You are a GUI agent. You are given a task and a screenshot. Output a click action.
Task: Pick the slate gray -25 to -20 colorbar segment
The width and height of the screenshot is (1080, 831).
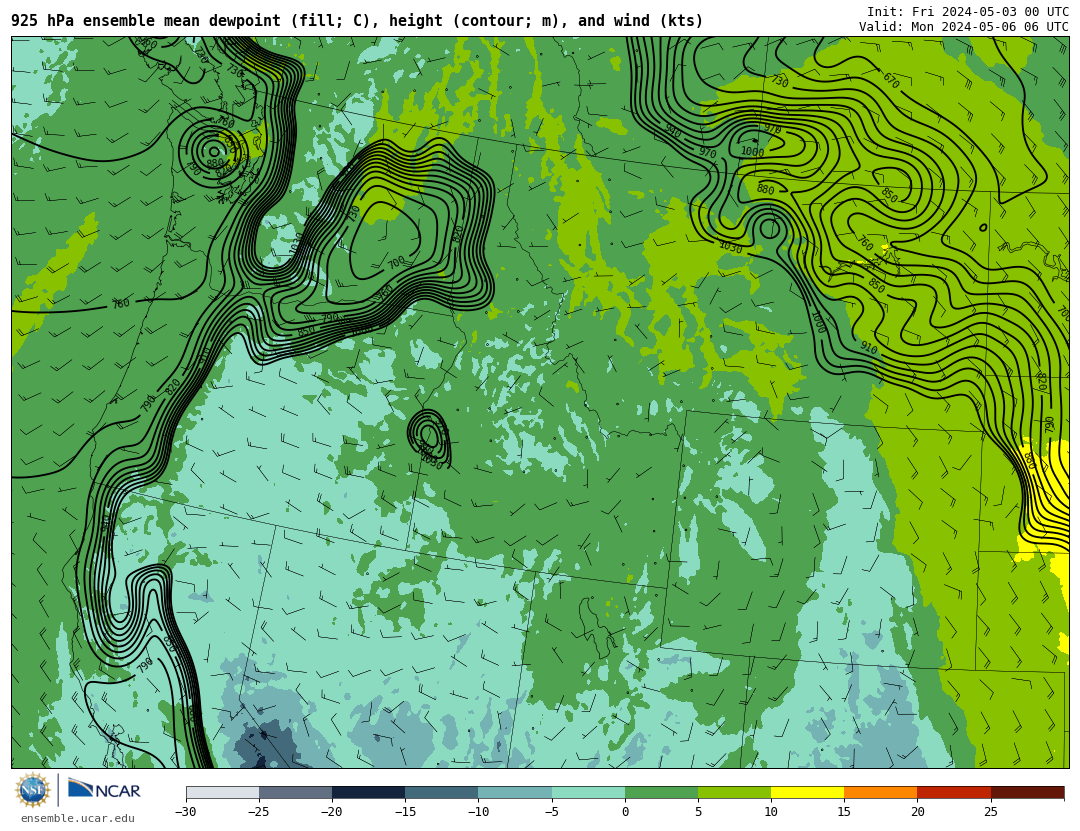(295, 792)
